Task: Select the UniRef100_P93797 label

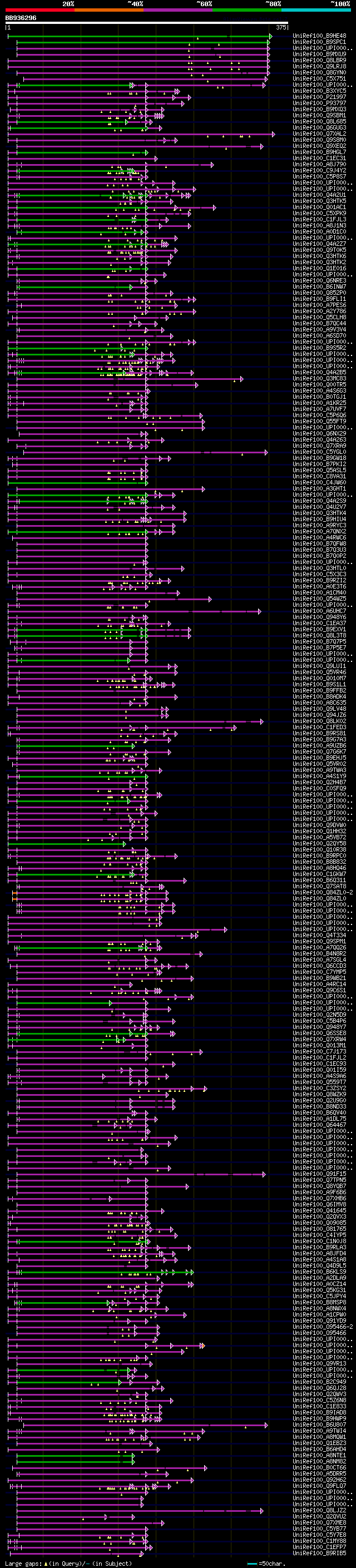Action: [x=319, y=103]
